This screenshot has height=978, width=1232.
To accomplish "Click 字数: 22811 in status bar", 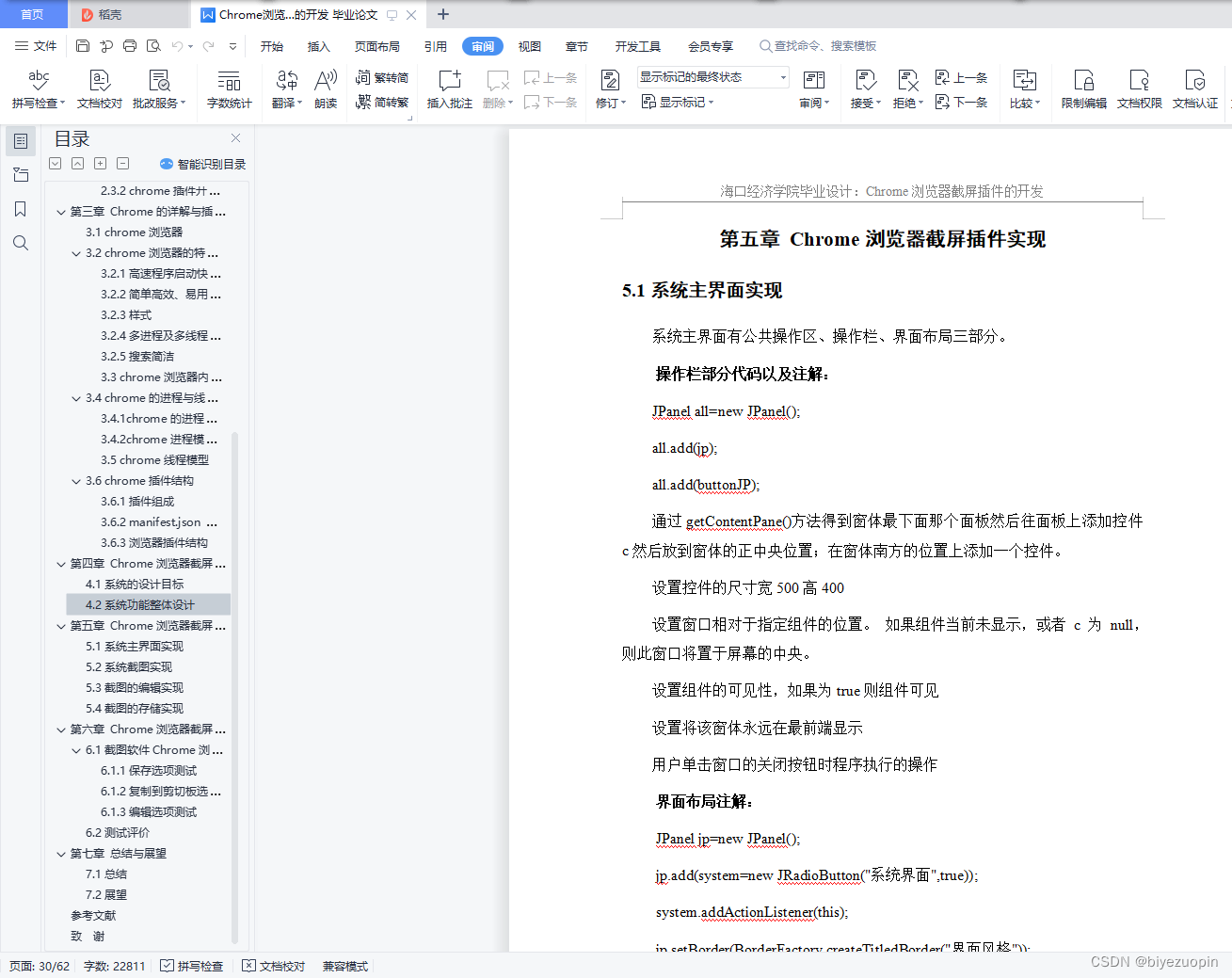I will 115,966.
